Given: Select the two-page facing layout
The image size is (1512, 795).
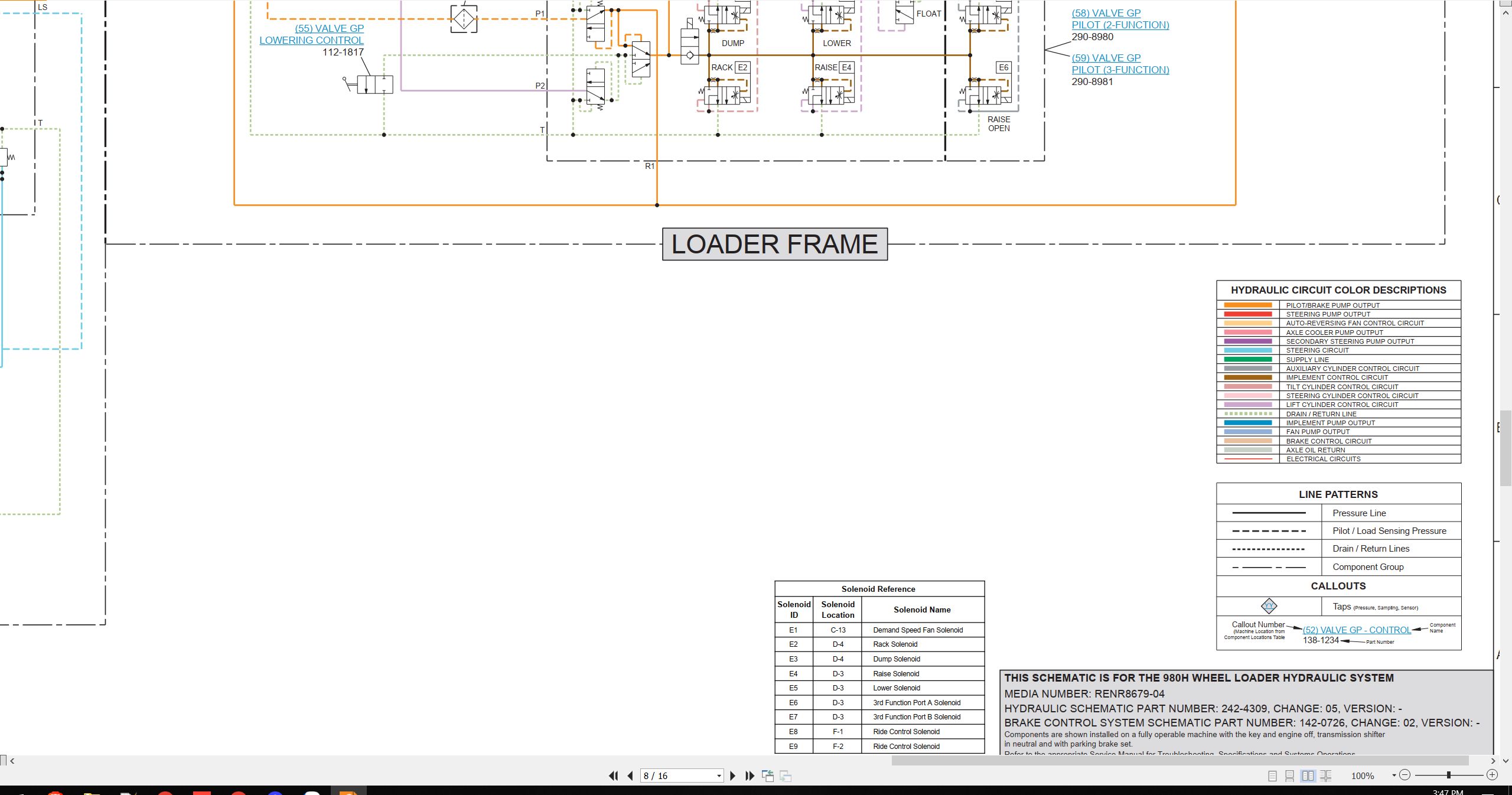Looking at the screenshot, I should [1308, 776].
